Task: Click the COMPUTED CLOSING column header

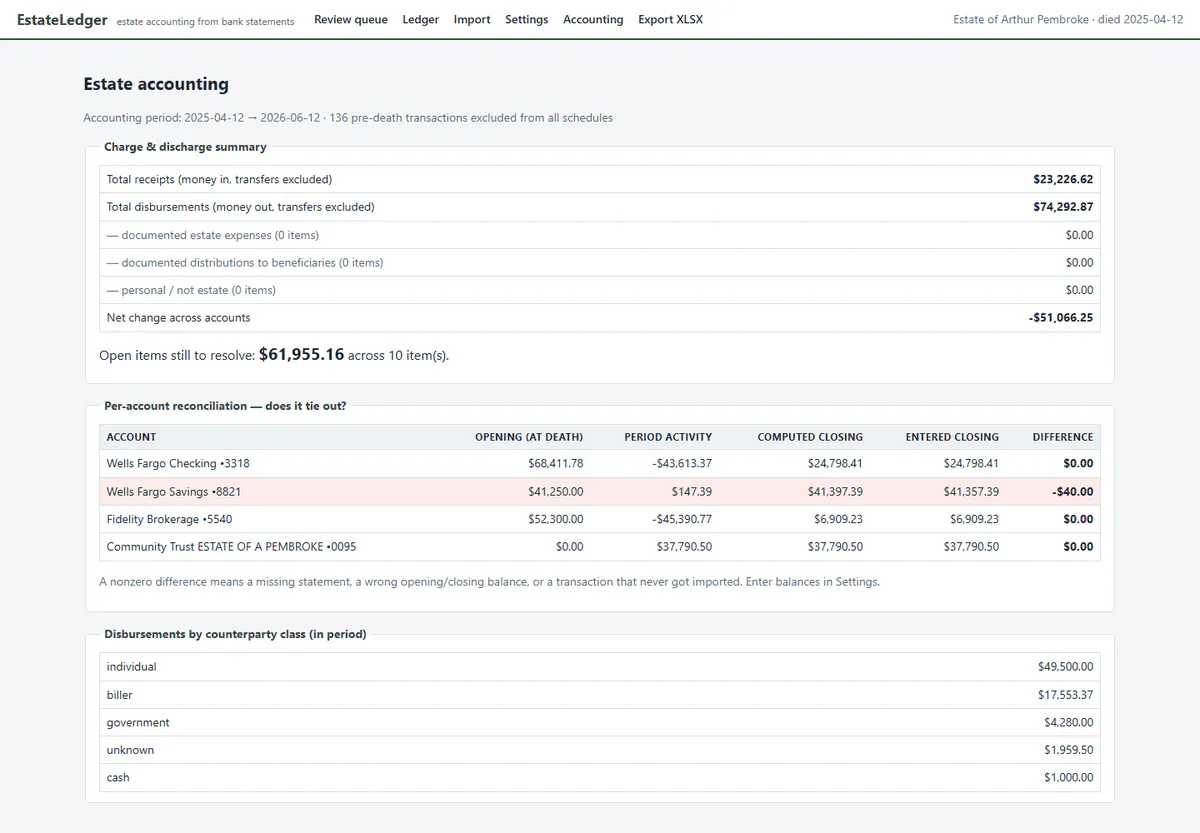Action: point(810,437)
